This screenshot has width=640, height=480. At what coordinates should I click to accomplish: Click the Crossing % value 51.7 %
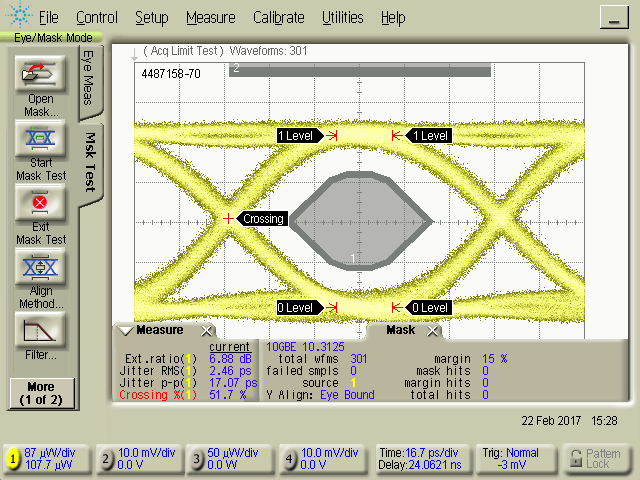(228, 395)
